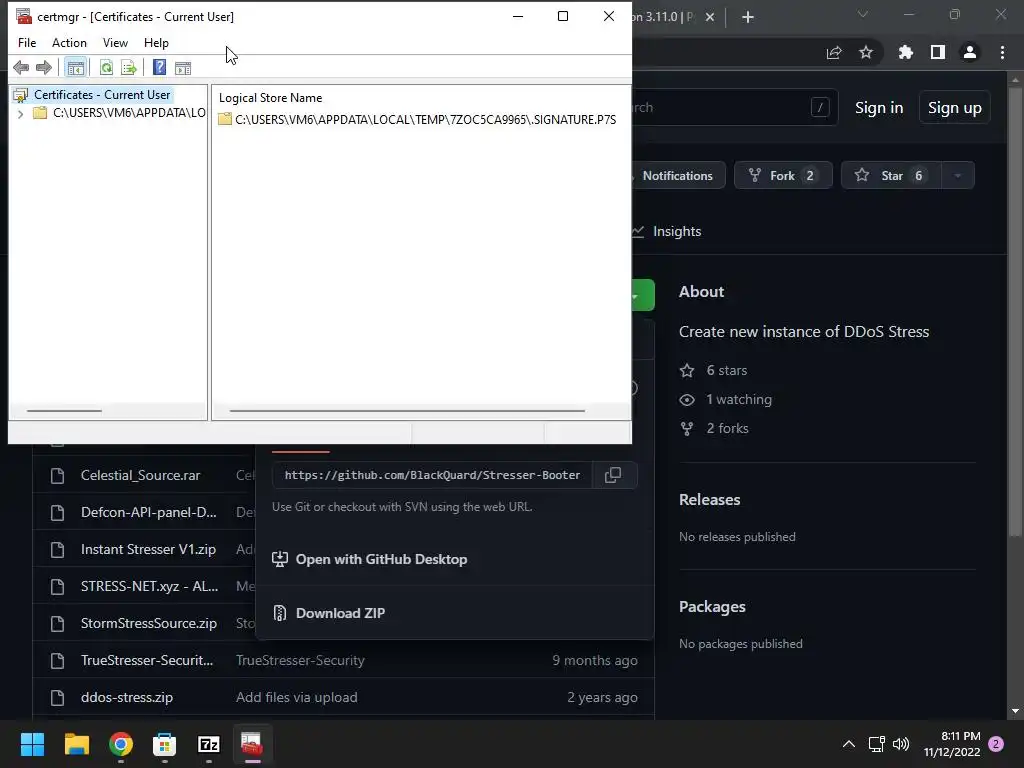Image resolution: width=1024 pixels, height=768 pixels.
Task: Toggle the Action Pane toolbar icon
Action: click(183, 67)
